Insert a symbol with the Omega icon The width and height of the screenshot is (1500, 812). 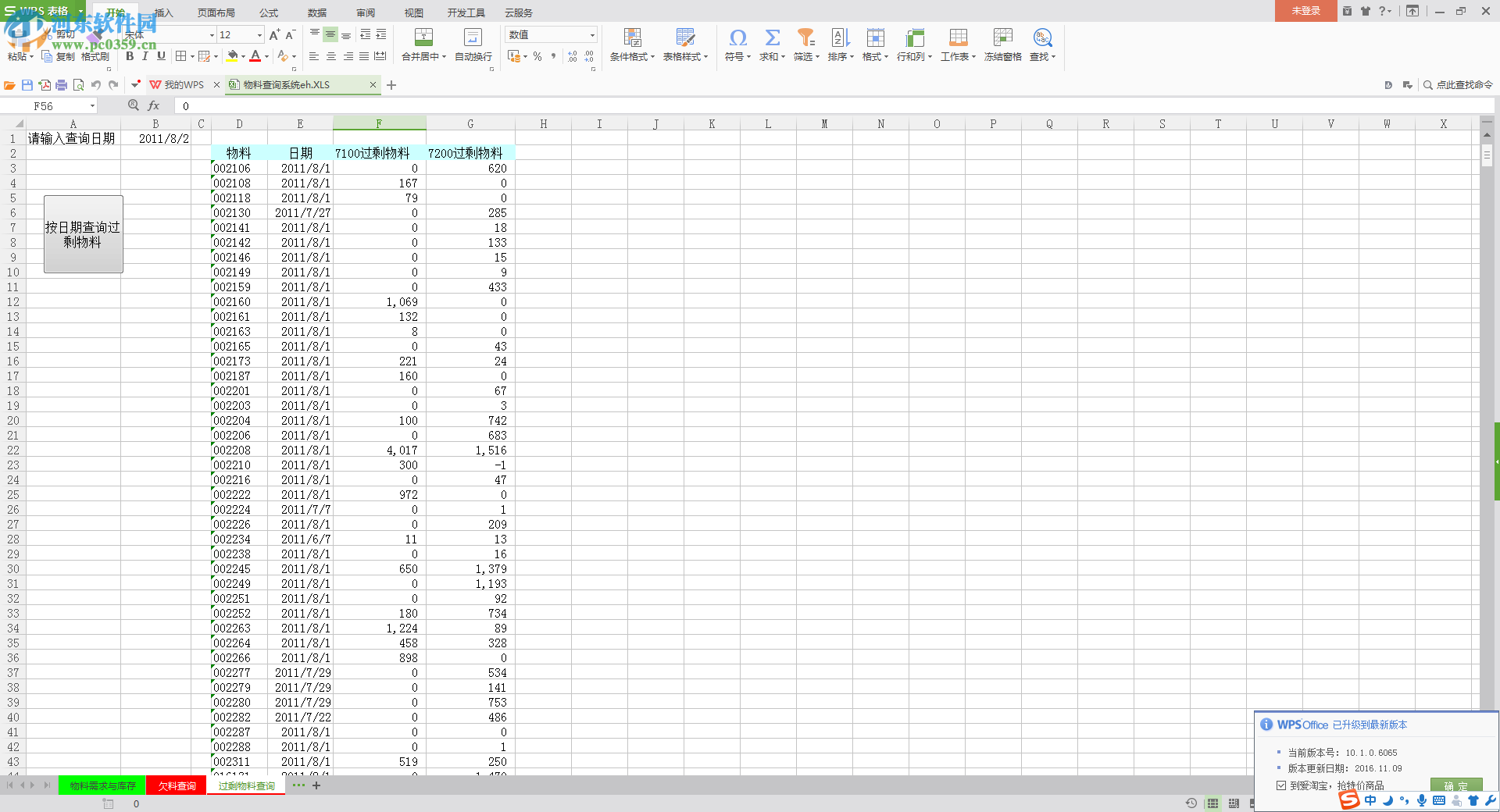click(x=737, y=37)
